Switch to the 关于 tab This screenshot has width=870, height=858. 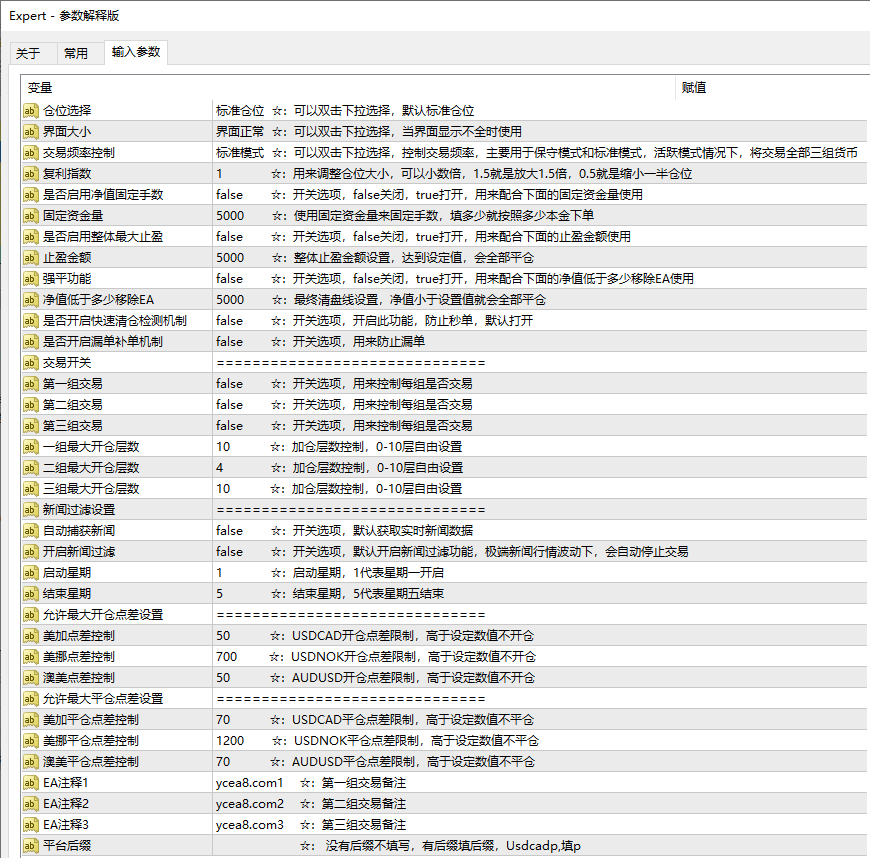tap(28, 54)
